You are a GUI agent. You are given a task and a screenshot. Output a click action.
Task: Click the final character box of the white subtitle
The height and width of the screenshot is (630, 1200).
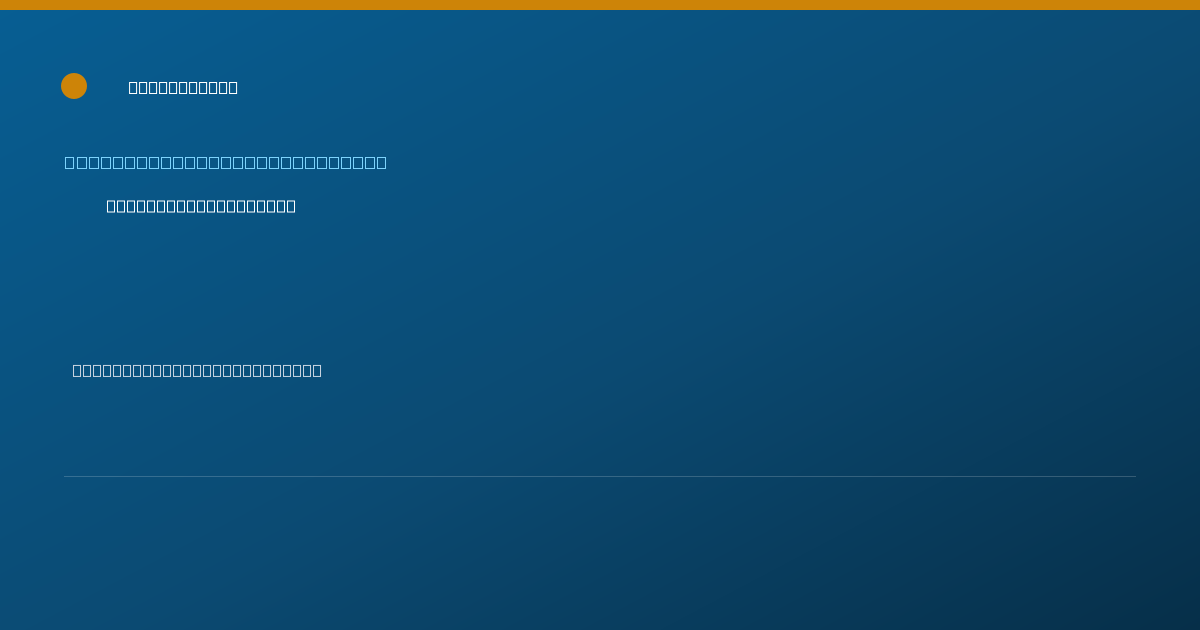click(x=291, y=206)
